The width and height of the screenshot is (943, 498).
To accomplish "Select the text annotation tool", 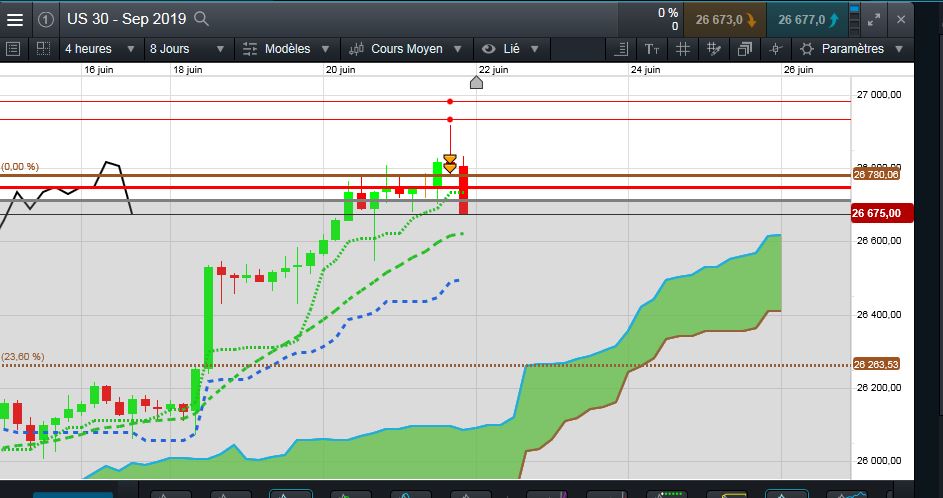I will tap(652, 49).
